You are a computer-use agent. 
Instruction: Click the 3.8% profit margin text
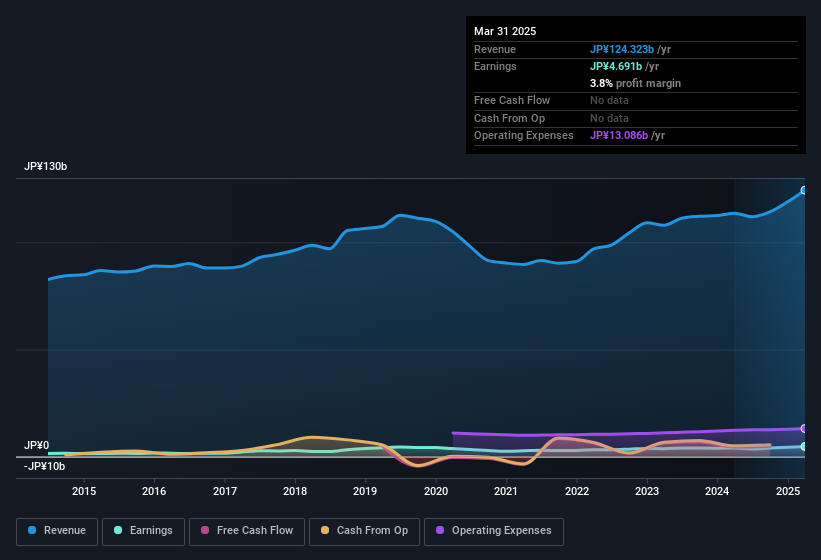[635, 83]
